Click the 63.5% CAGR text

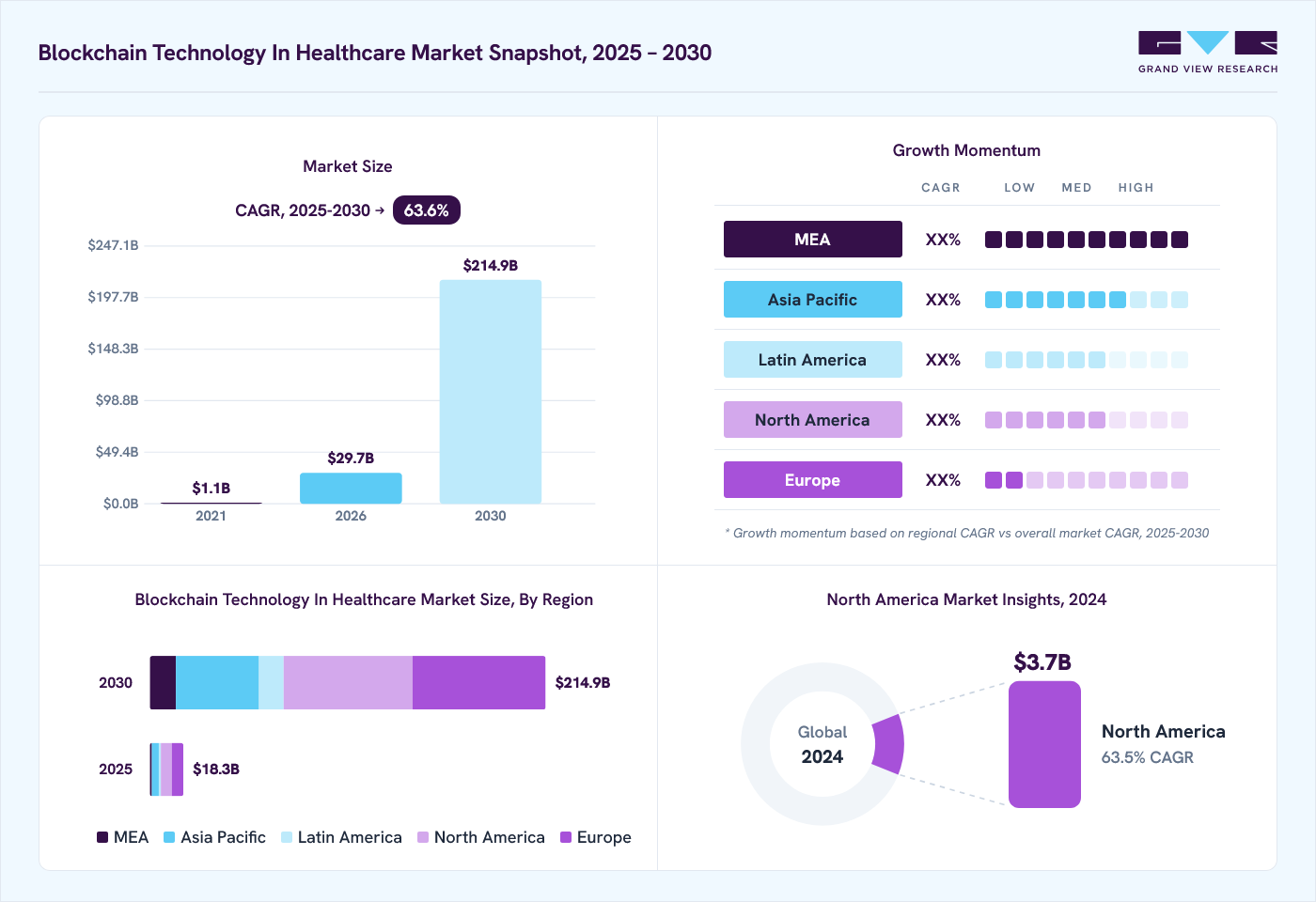pyautogui.click(x=1148, y=757)
